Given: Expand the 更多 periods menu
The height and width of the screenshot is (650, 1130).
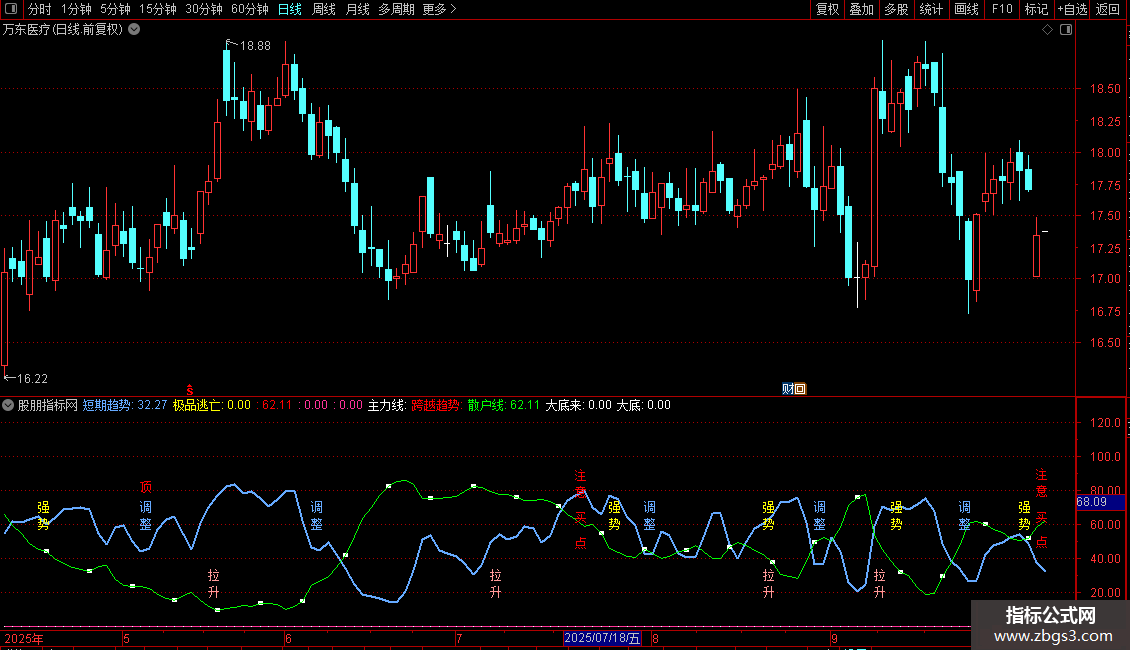Looking at the screenshot, I should point(439,10).
